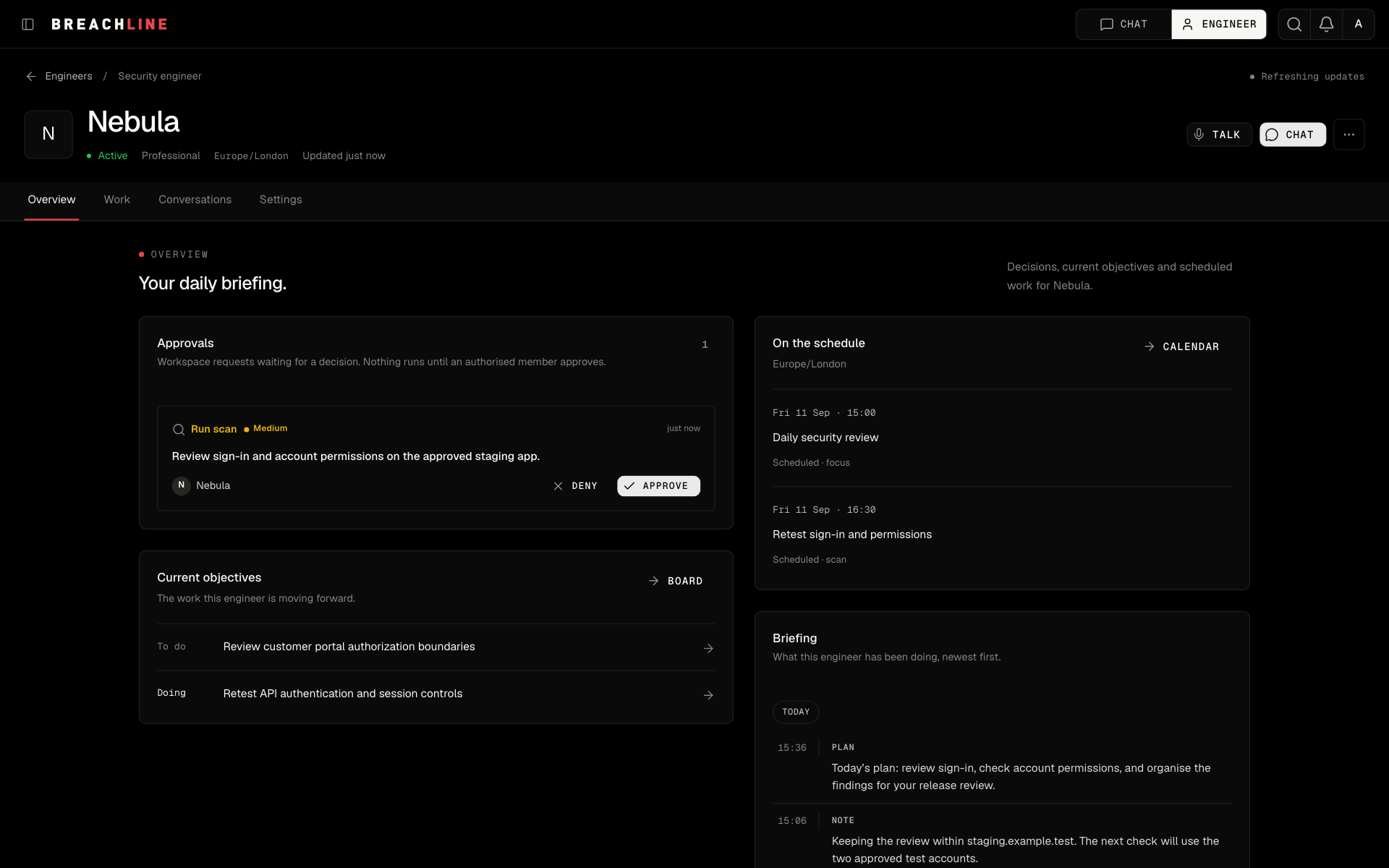This screenshot has height=868, width=1389.
Task: Open the user avatar A menu
Action: 1358,25
